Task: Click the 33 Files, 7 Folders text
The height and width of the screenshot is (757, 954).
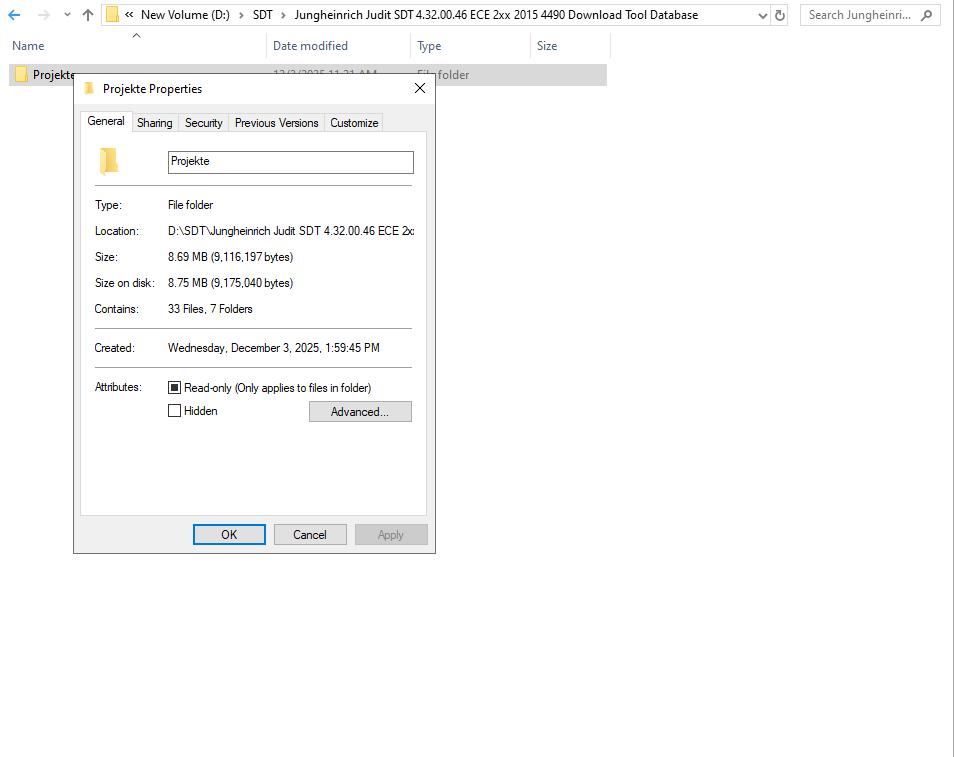Action: click(210, 309)
